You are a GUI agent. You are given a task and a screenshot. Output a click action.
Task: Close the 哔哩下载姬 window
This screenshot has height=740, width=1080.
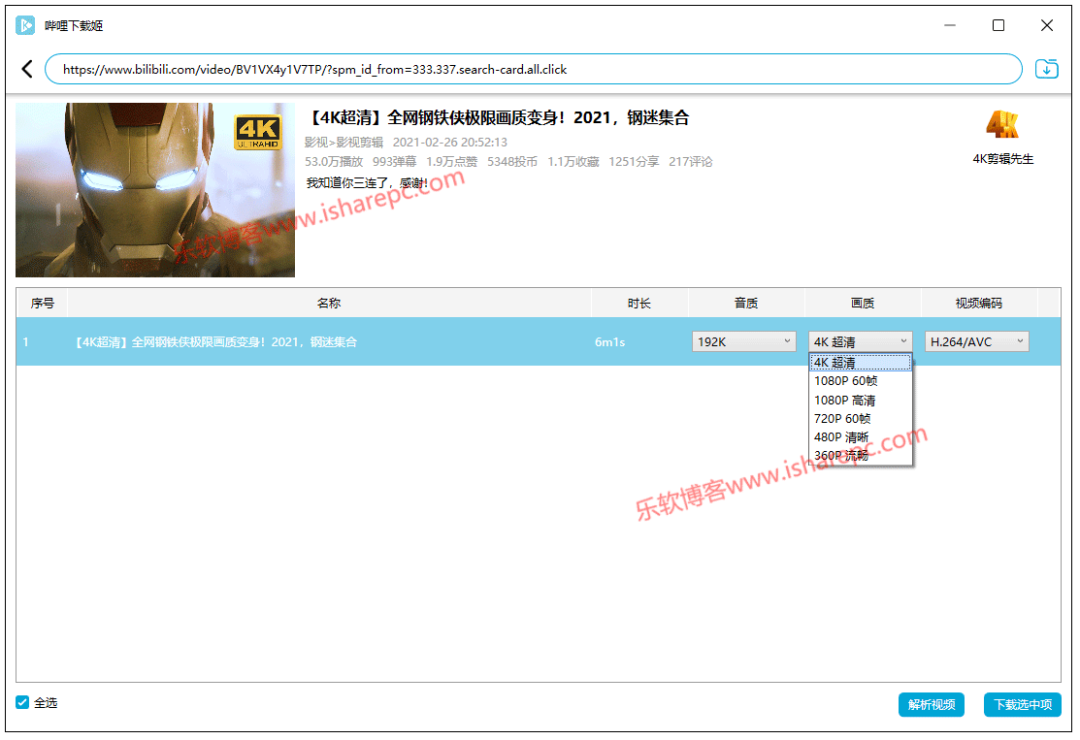tap(1046, 25)
